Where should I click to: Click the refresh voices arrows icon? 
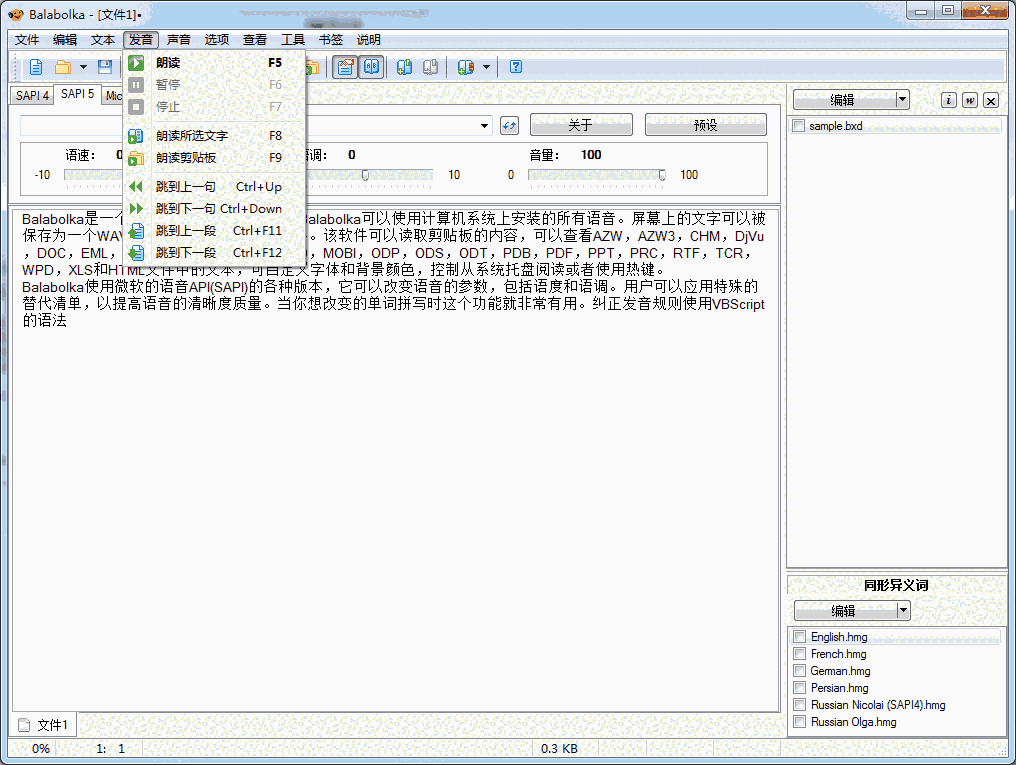pyautogui.click(x=509, y=125)
